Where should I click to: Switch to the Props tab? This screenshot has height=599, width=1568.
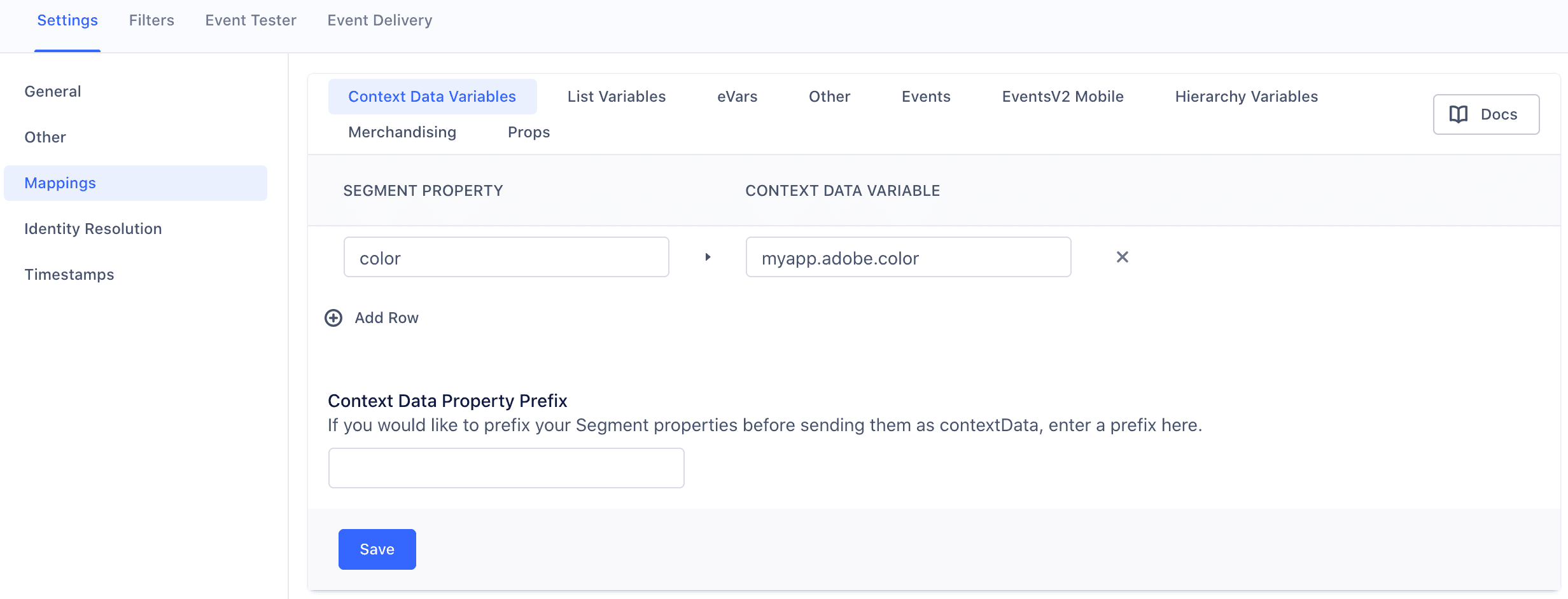tap(528, 132)
